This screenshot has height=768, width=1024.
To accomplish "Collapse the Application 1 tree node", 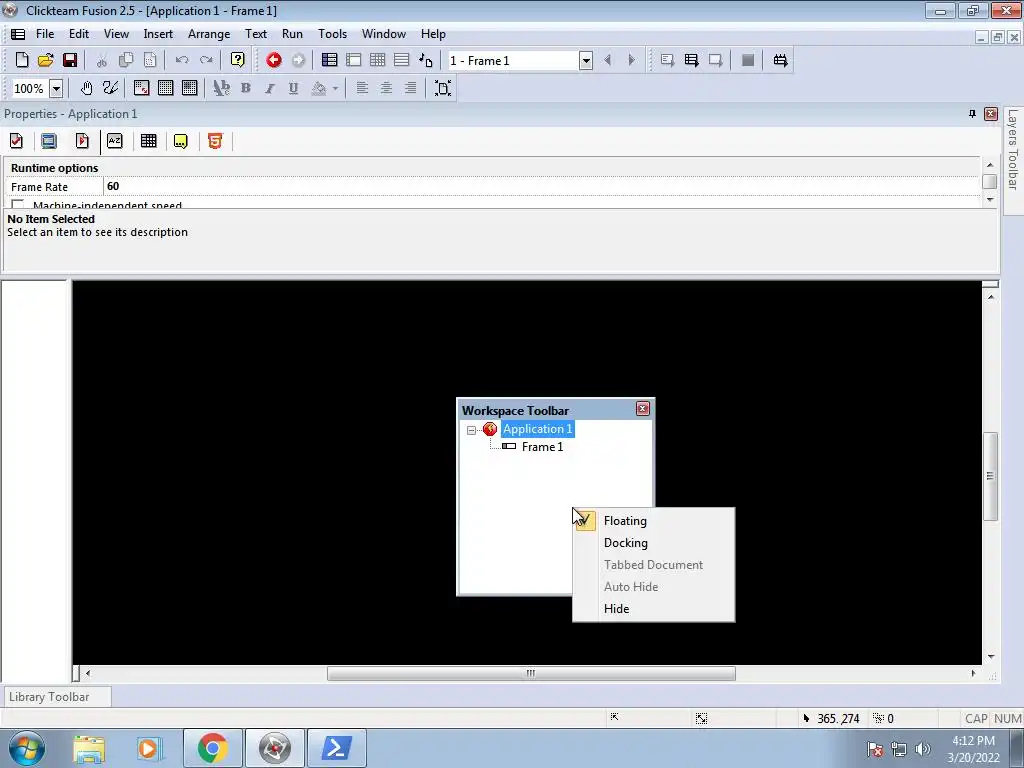I will (x=472, y=430).
